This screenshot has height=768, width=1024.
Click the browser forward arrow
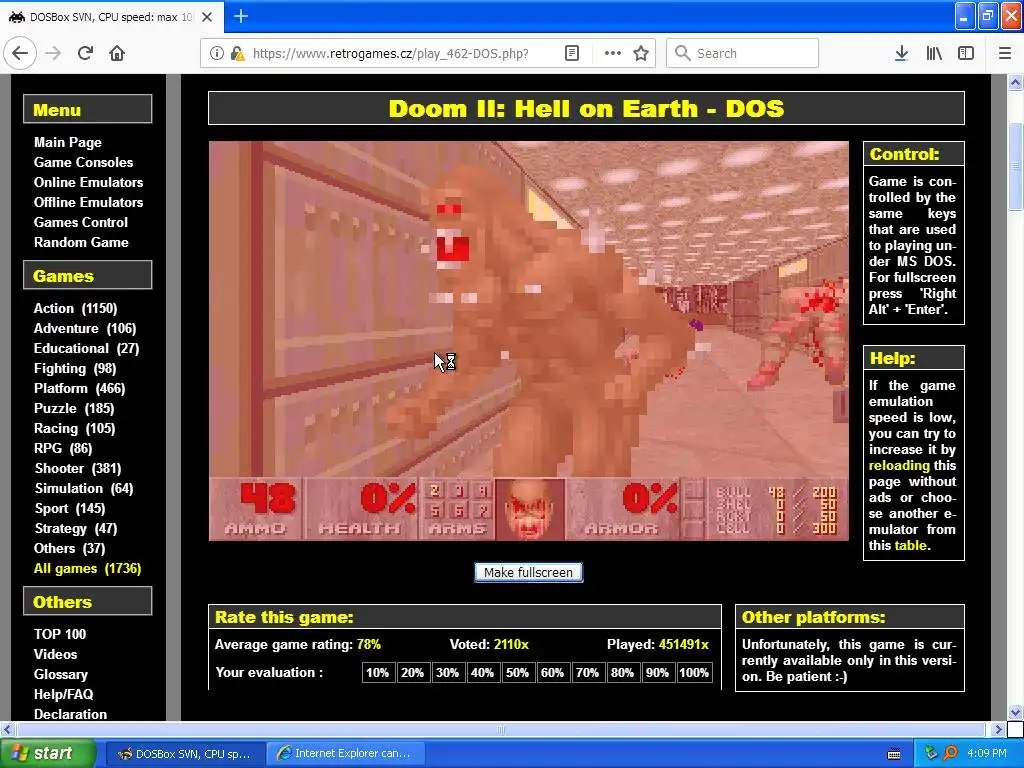click(53, 53)
